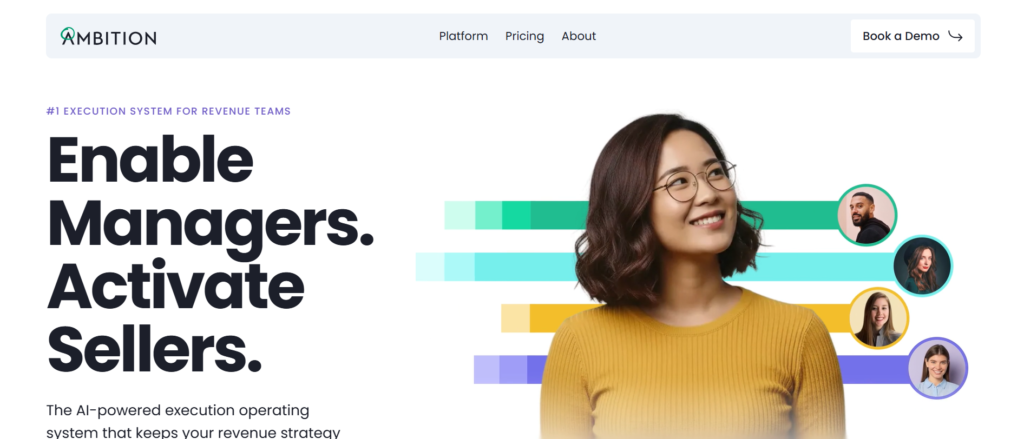The image size is (1024, 439).
Task: Click the Ambition logo
Action: click(x=108, y=36)
